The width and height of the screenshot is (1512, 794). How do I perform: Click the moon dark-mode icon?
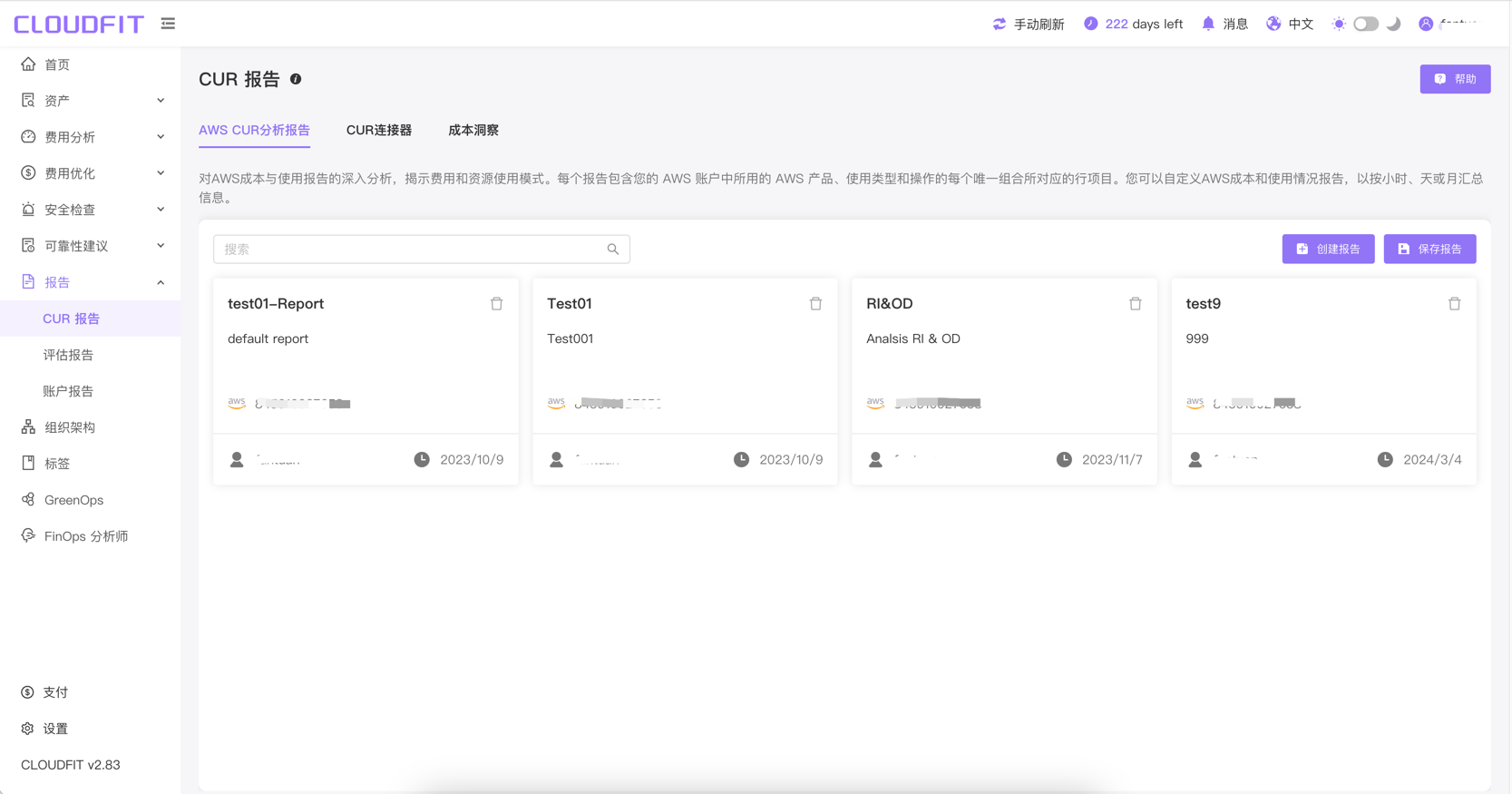[1394, 24]
